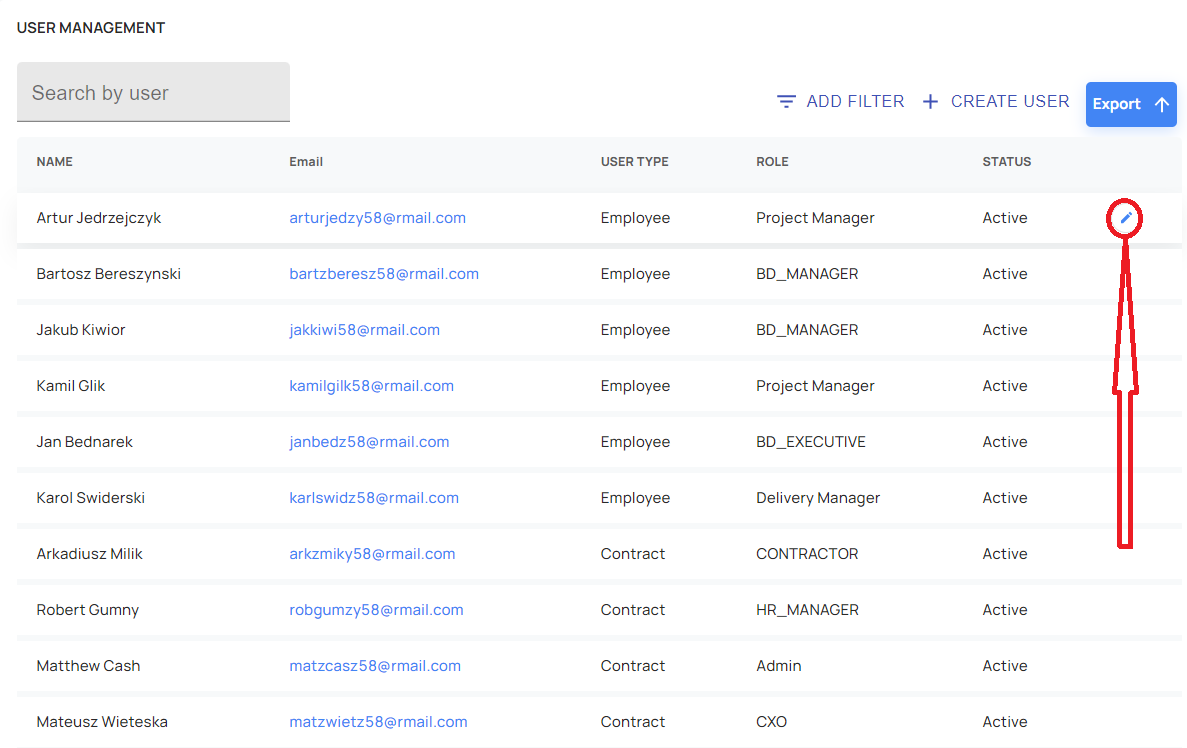The image size is (1187, 748).
Task: Click the STATUS column header
Action: [1007, 162]
